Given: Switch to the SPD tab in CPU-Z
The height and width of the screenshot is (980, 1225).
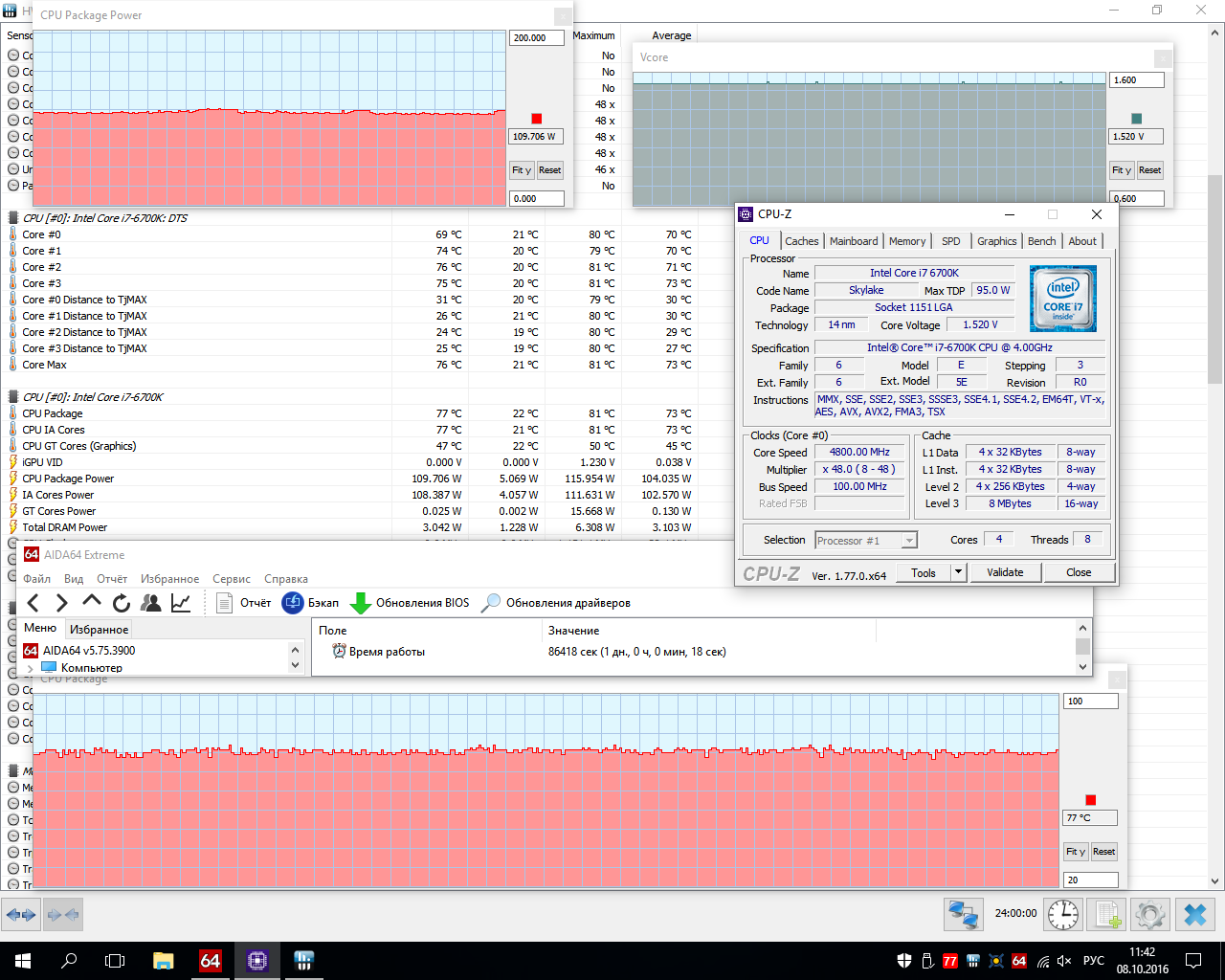Looking at the screenshot, I should [x=951, y=241].
